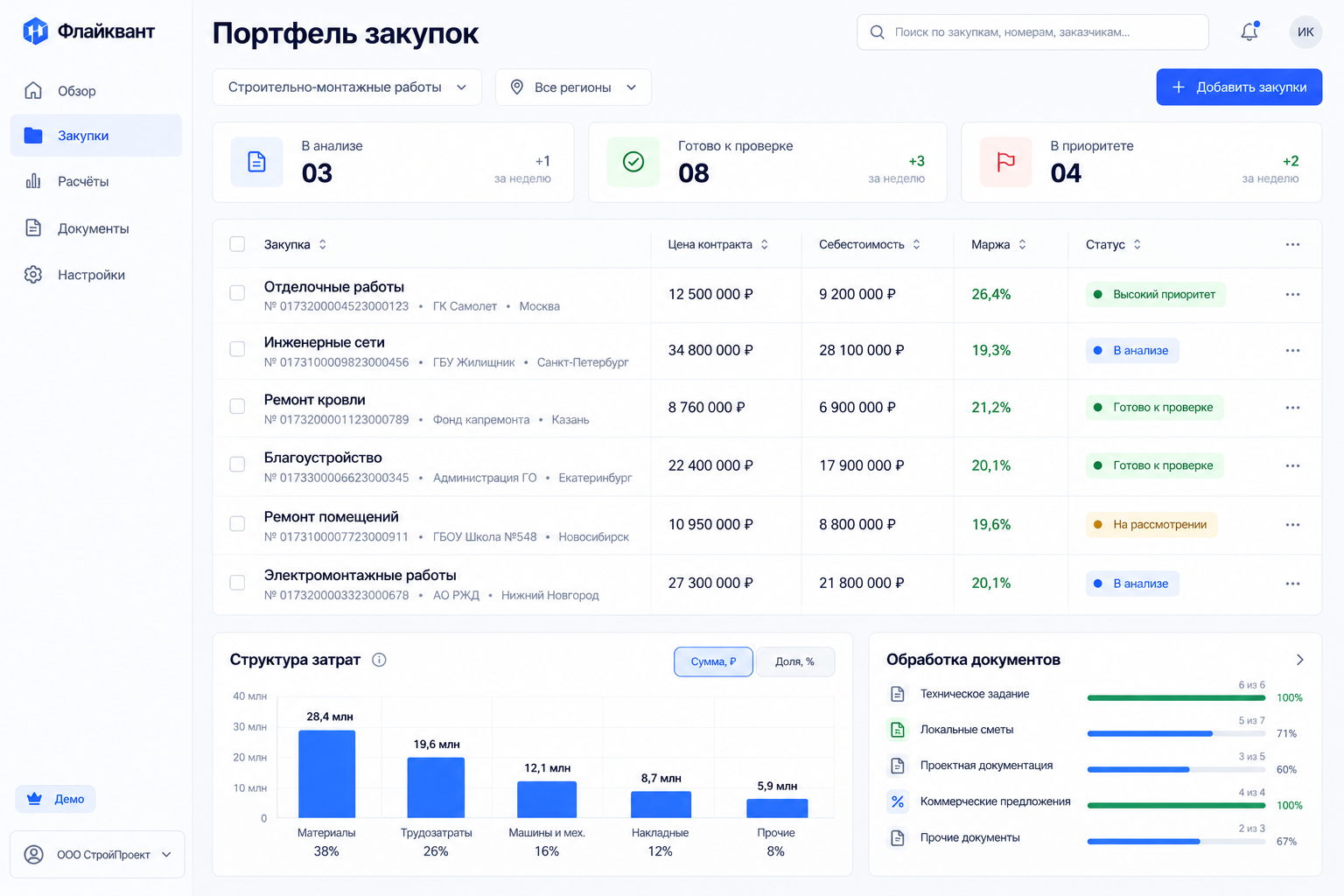Click the Высокий приоритет status badge
This screenshot has height=896, width=1344.
(1156, 295)
